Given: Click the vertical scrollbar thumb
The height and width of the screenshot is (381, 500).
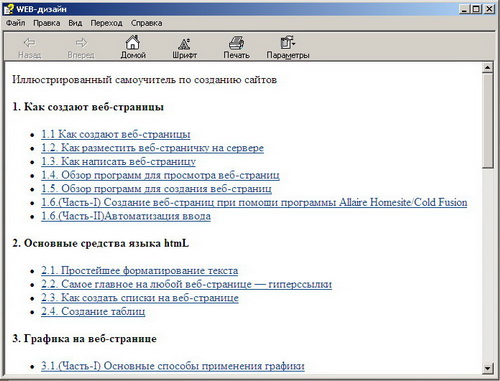Looking at the screenshot, I should [487, 121].
